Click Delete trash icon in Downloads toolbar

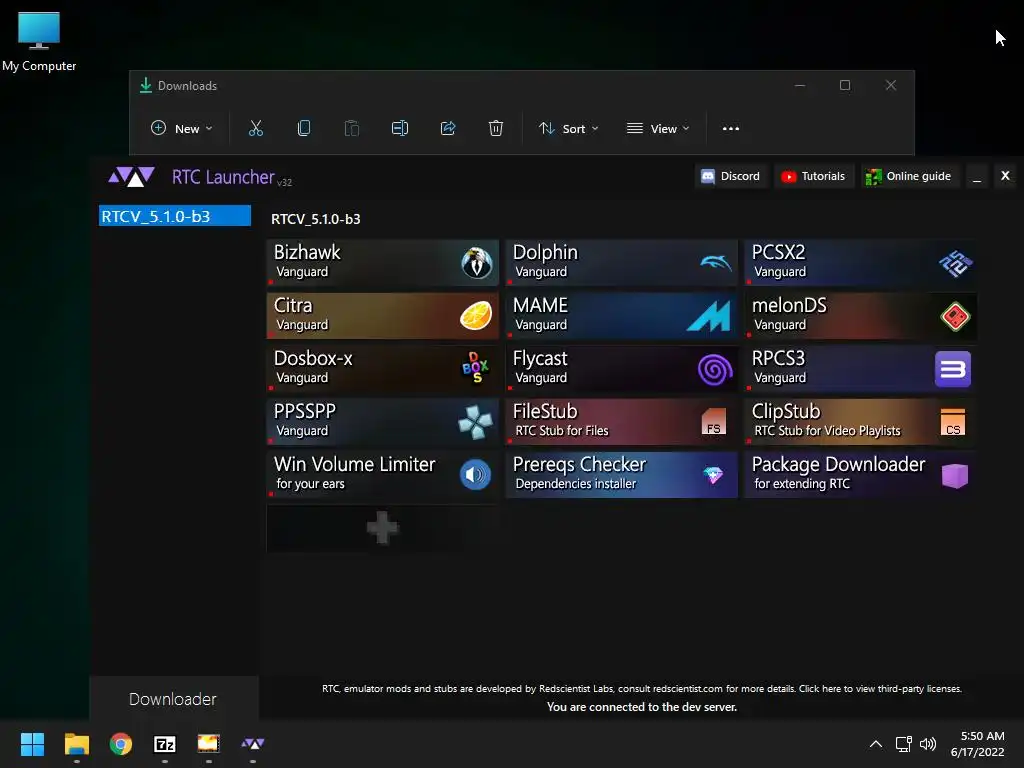click(x=496, y=129)
